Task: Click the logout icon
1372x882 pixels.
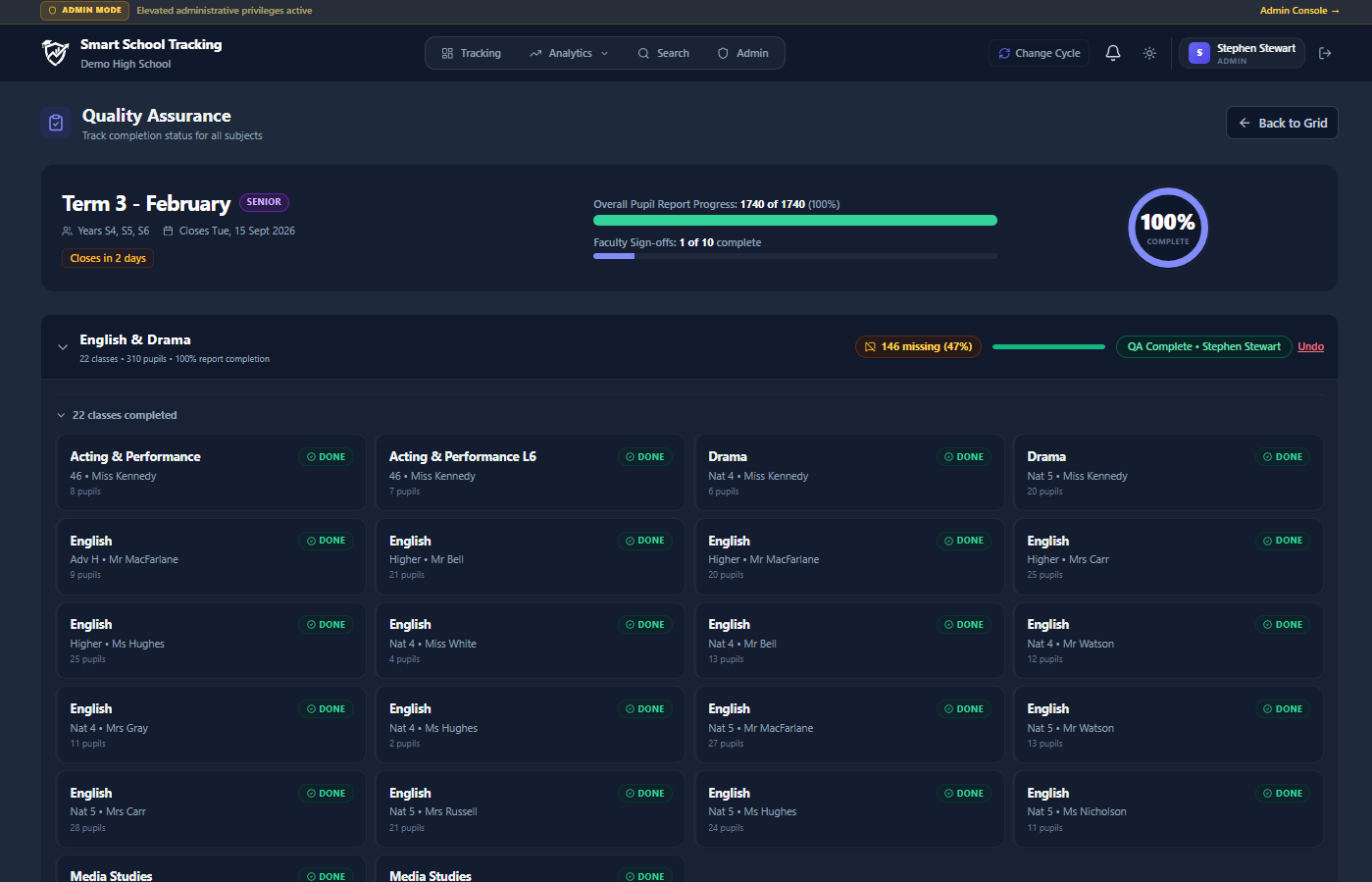Action: point(1325,53)
